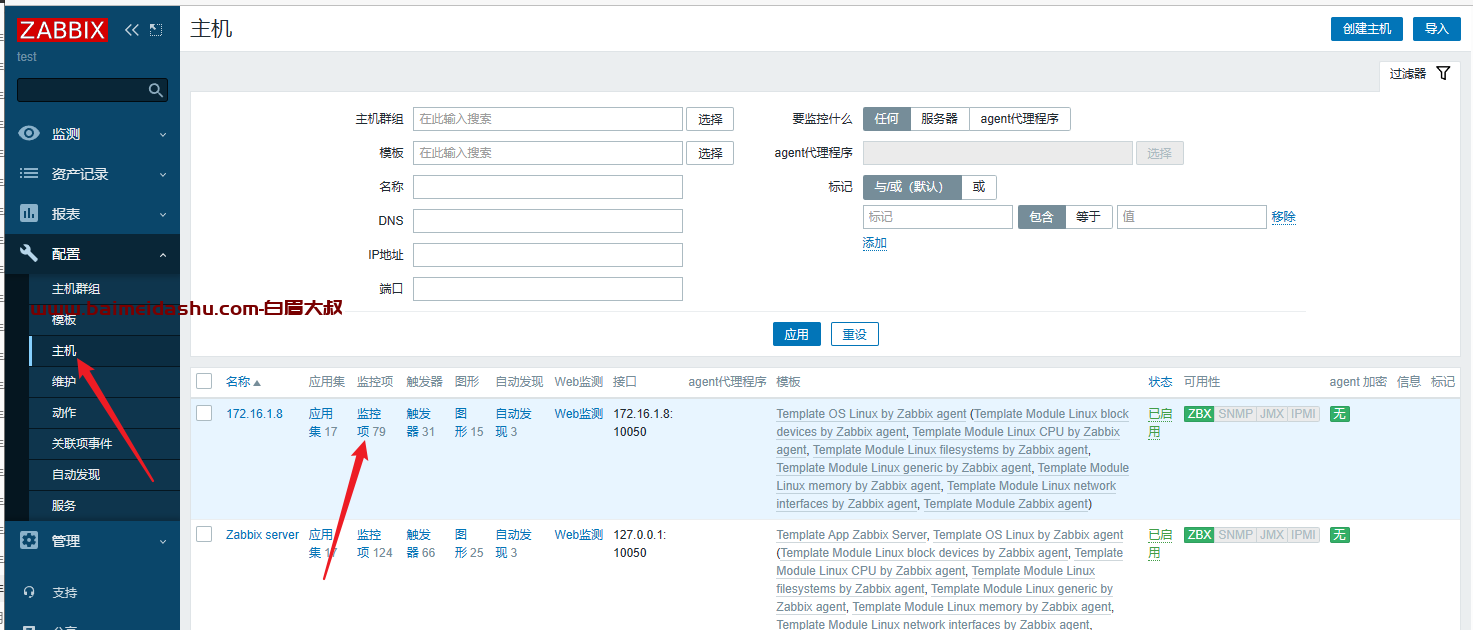Open 主机 in sidebar

(x=104, y=351)
